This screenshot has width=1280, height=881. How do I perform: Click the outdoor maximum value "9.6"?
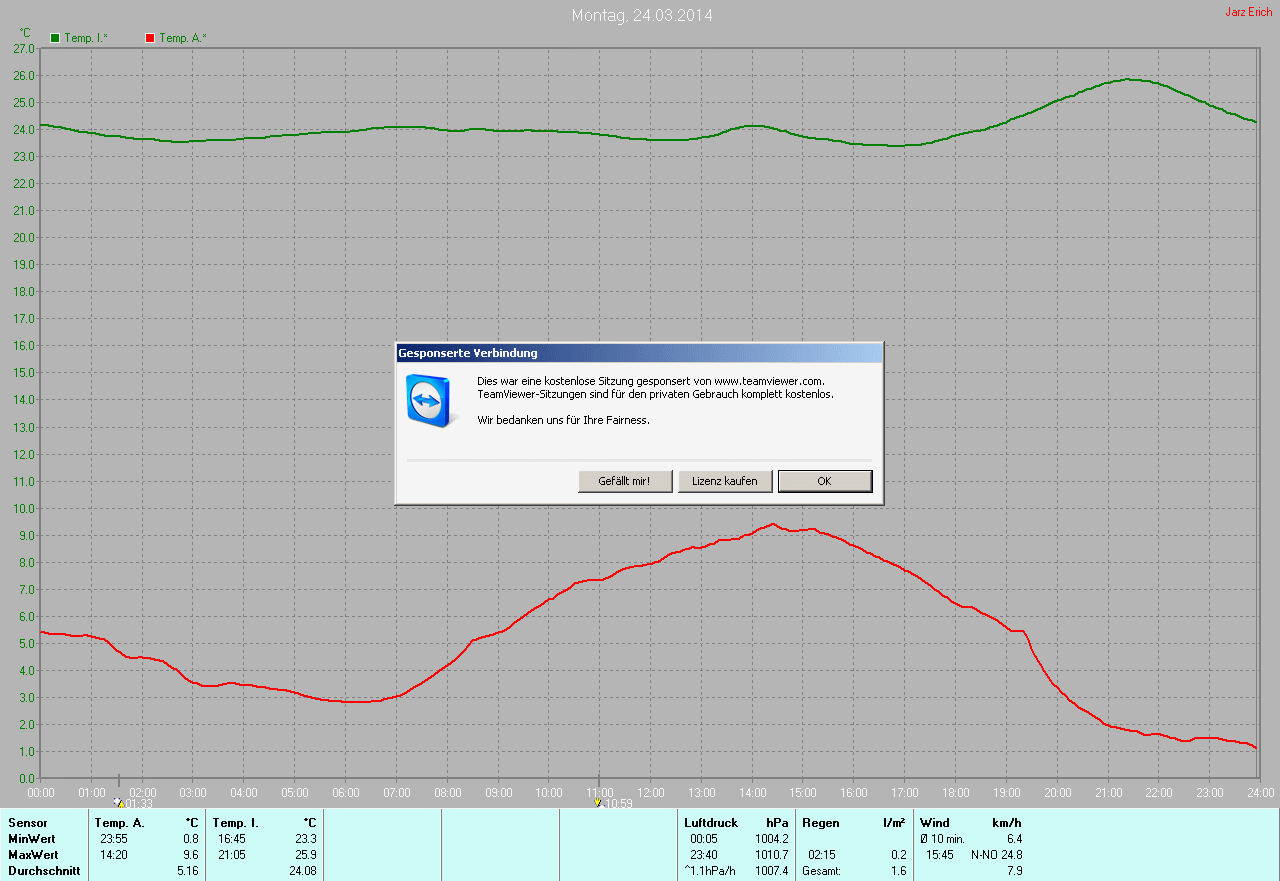click(x=191, y=855)
